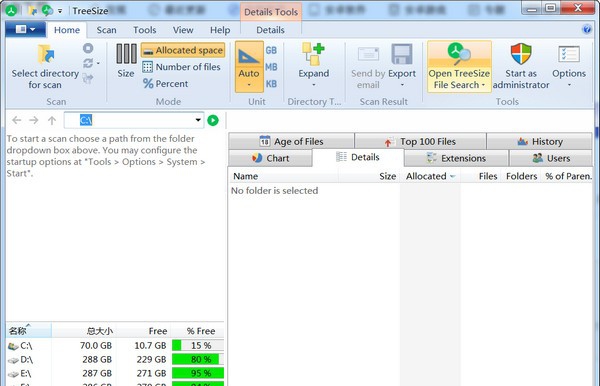Screen dimensions: 600x386
Task: Switch to Percent mode
Action: [165, 84]
